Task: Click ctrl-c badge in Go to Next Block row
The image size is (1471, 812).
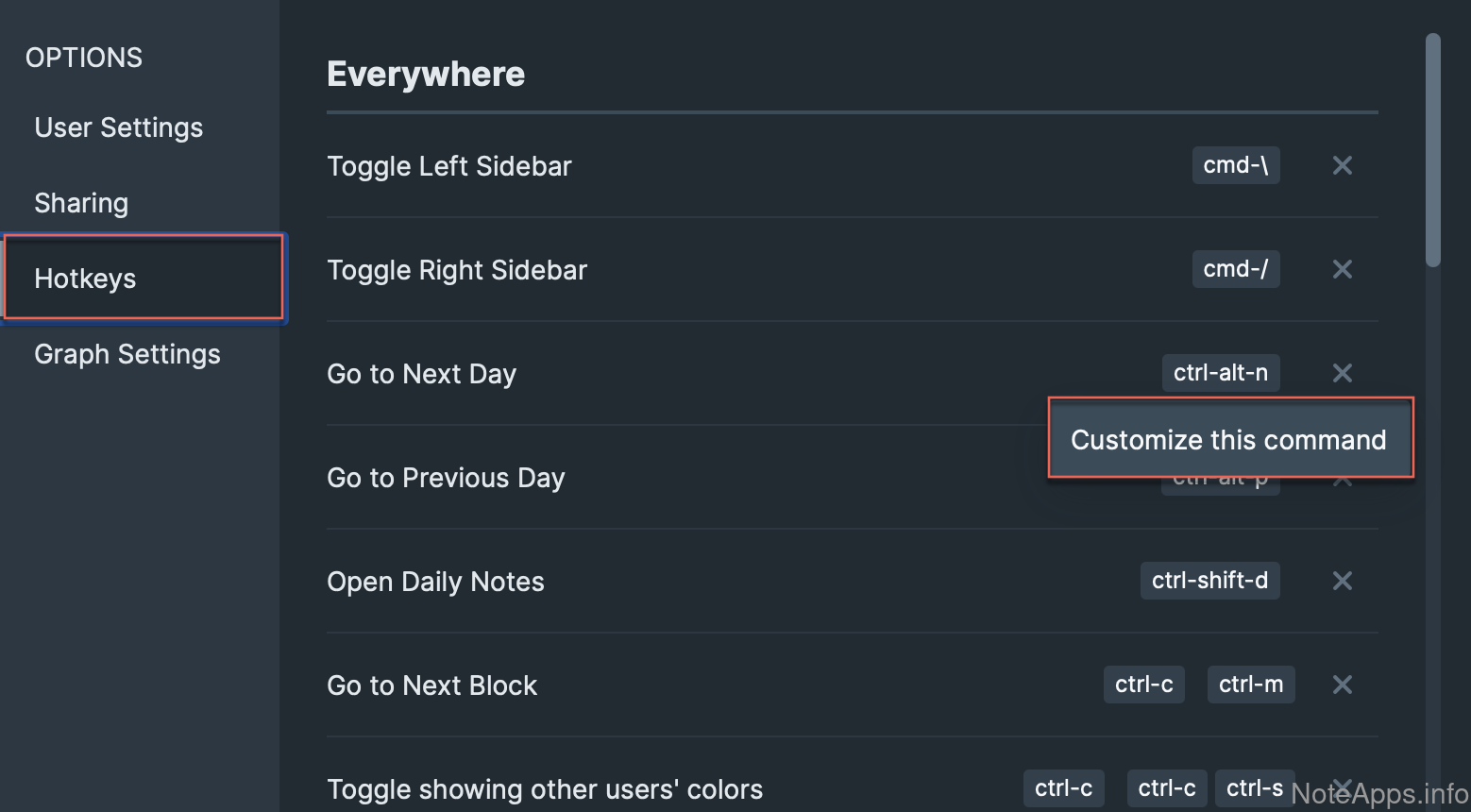Action: 1143,685
